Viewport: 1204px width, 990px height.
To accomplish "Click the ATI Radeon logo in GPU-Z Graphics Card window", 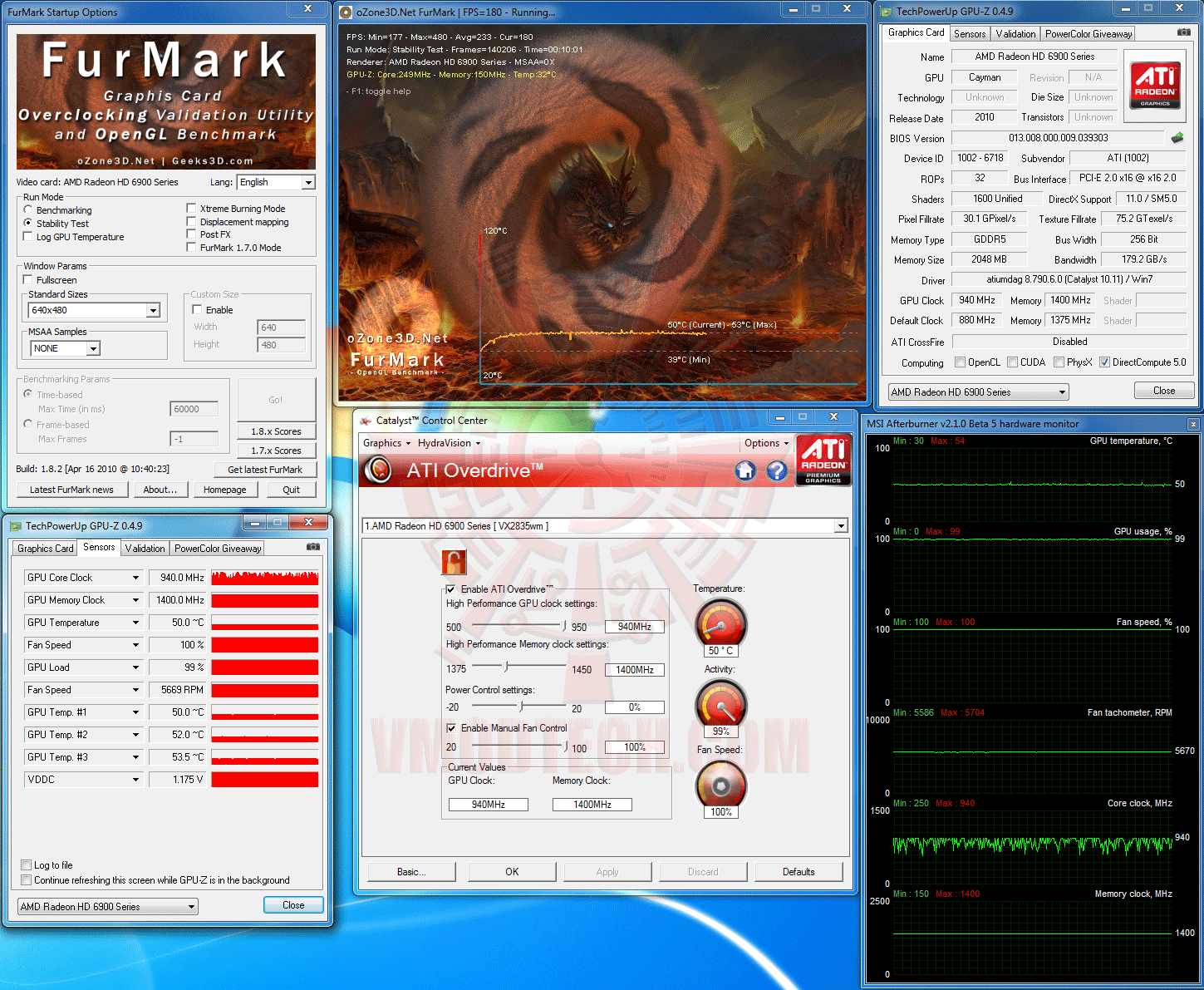I will click(1155, 84).
